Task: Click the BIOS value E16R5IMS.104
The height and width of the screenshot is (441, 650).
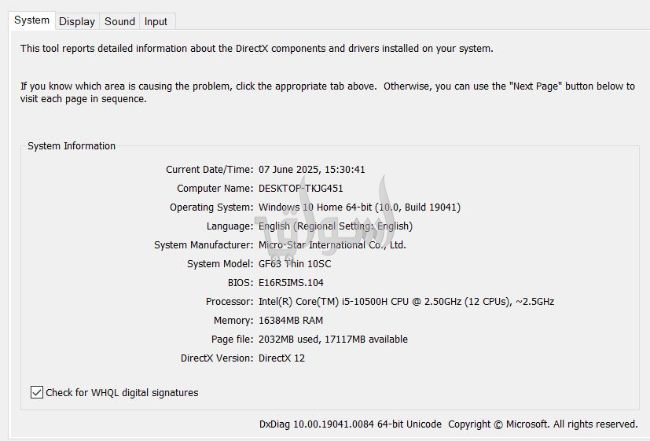Action: (291, 283)
